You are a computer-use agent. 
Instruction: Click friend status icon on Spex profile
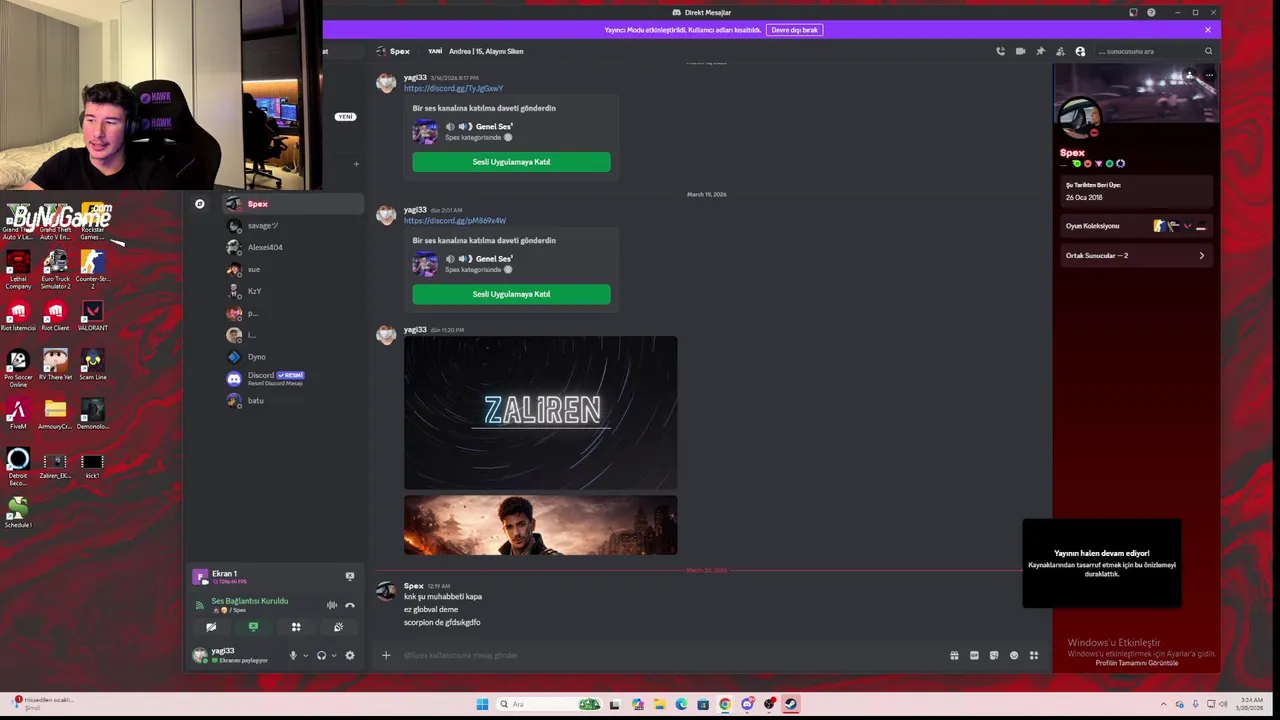click(x=1189, y=76)
